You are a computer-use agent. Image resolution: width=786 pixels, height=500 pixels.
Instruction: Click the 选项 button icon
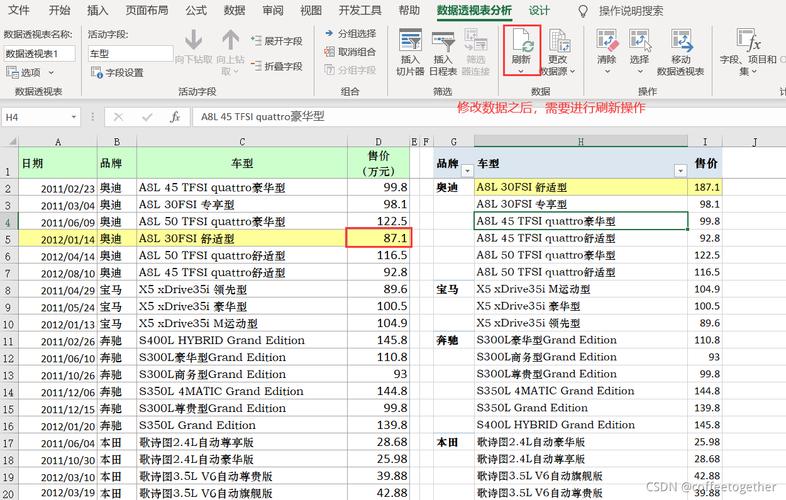coord(12,72)
